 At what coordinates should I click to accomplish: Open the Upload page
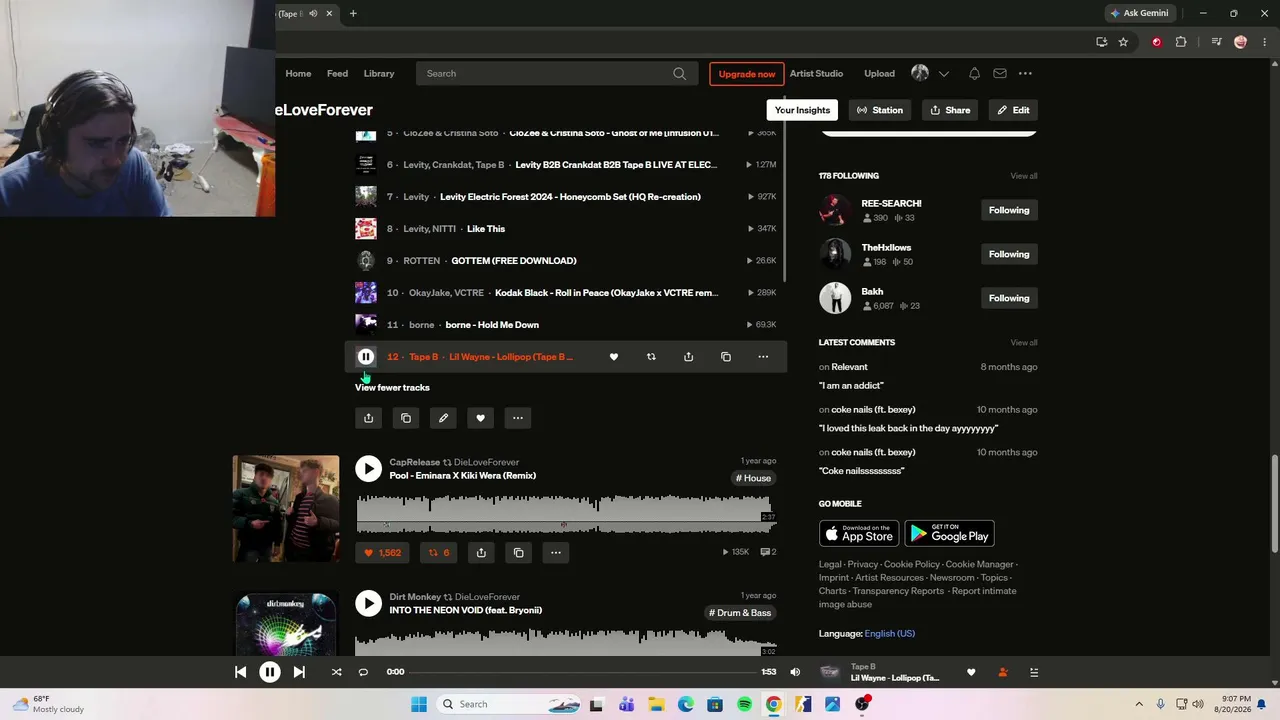(x=880, y=74)
